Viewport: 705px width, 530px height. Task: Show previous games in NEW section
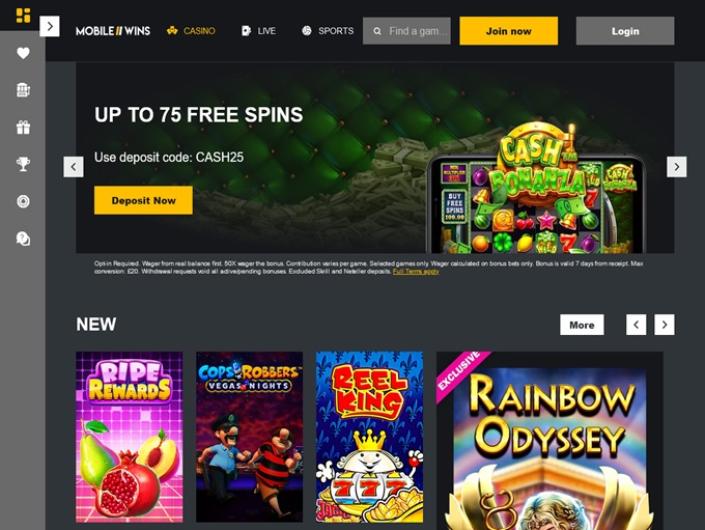click(x=636, y=325)
